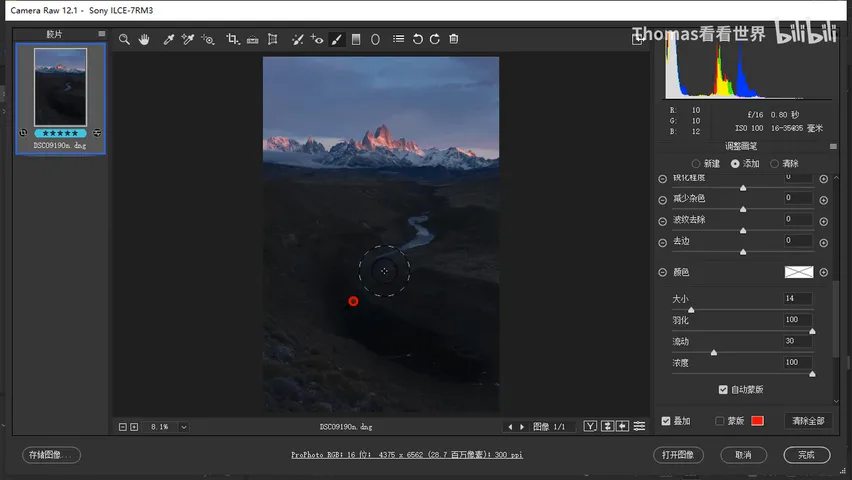Click the red mask color swatch

pos(757,421)
